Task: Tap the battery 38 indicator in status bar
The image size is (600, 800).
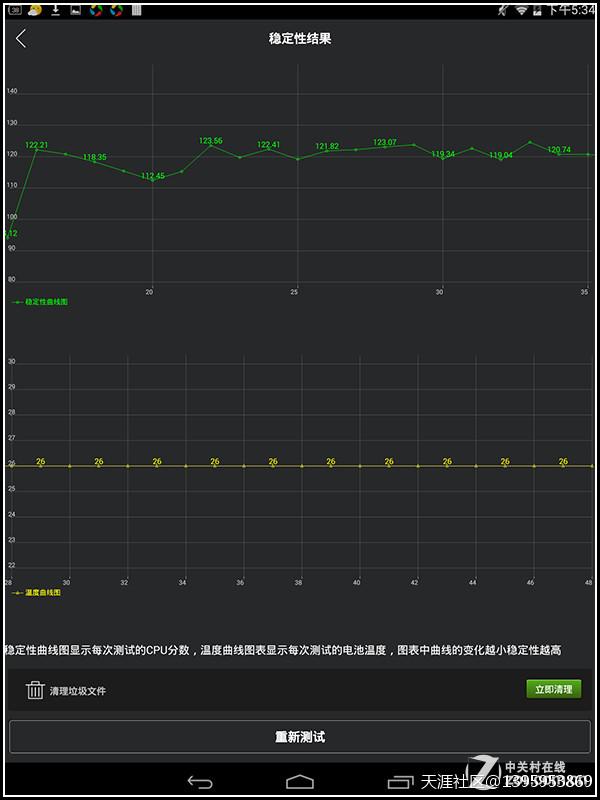Action: pos(15,10)
